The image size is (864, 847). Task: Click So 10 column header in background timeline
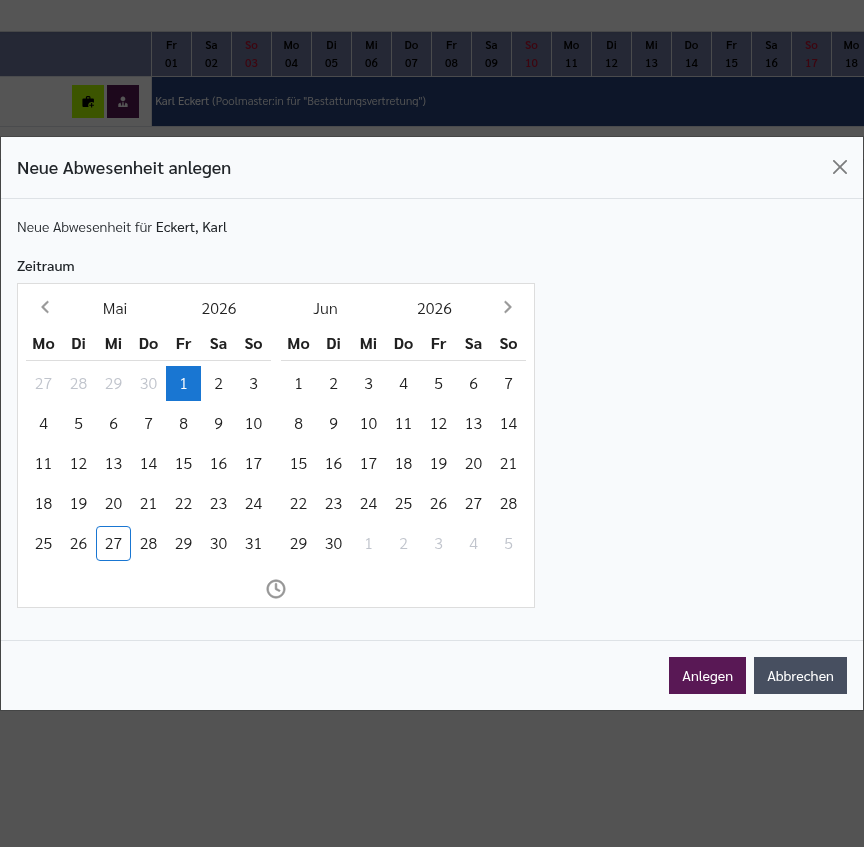click(531, 54)
